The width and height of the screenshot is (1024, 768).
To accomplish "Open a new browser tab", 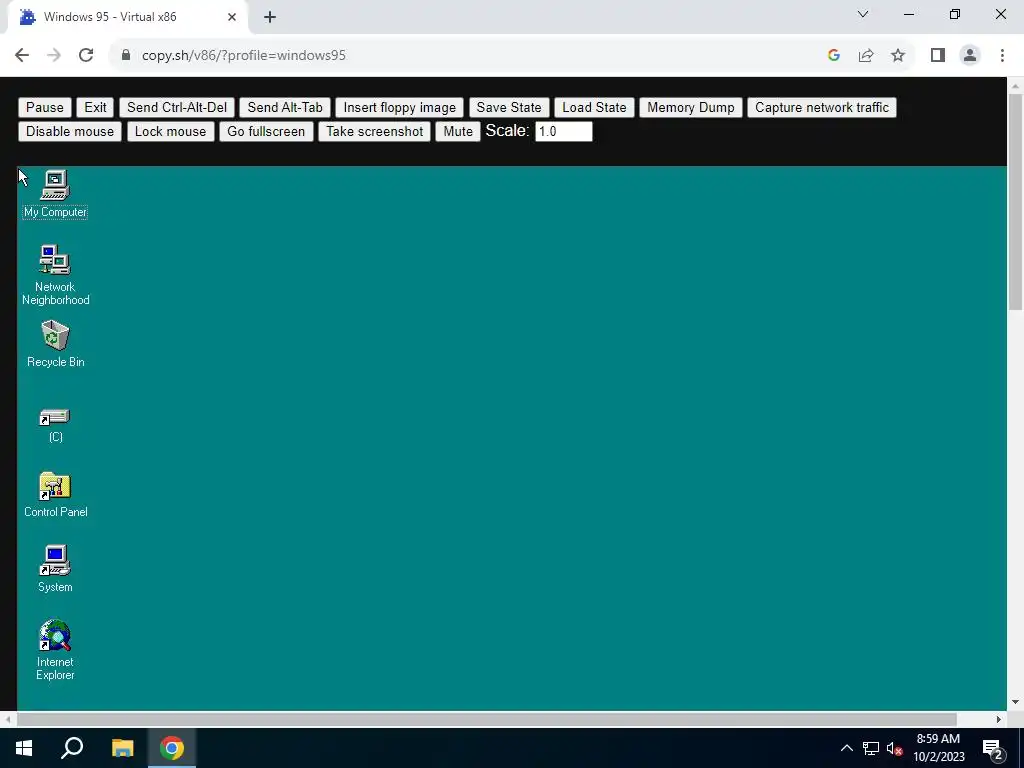I will pyautogui.click(x=270, y=17).
